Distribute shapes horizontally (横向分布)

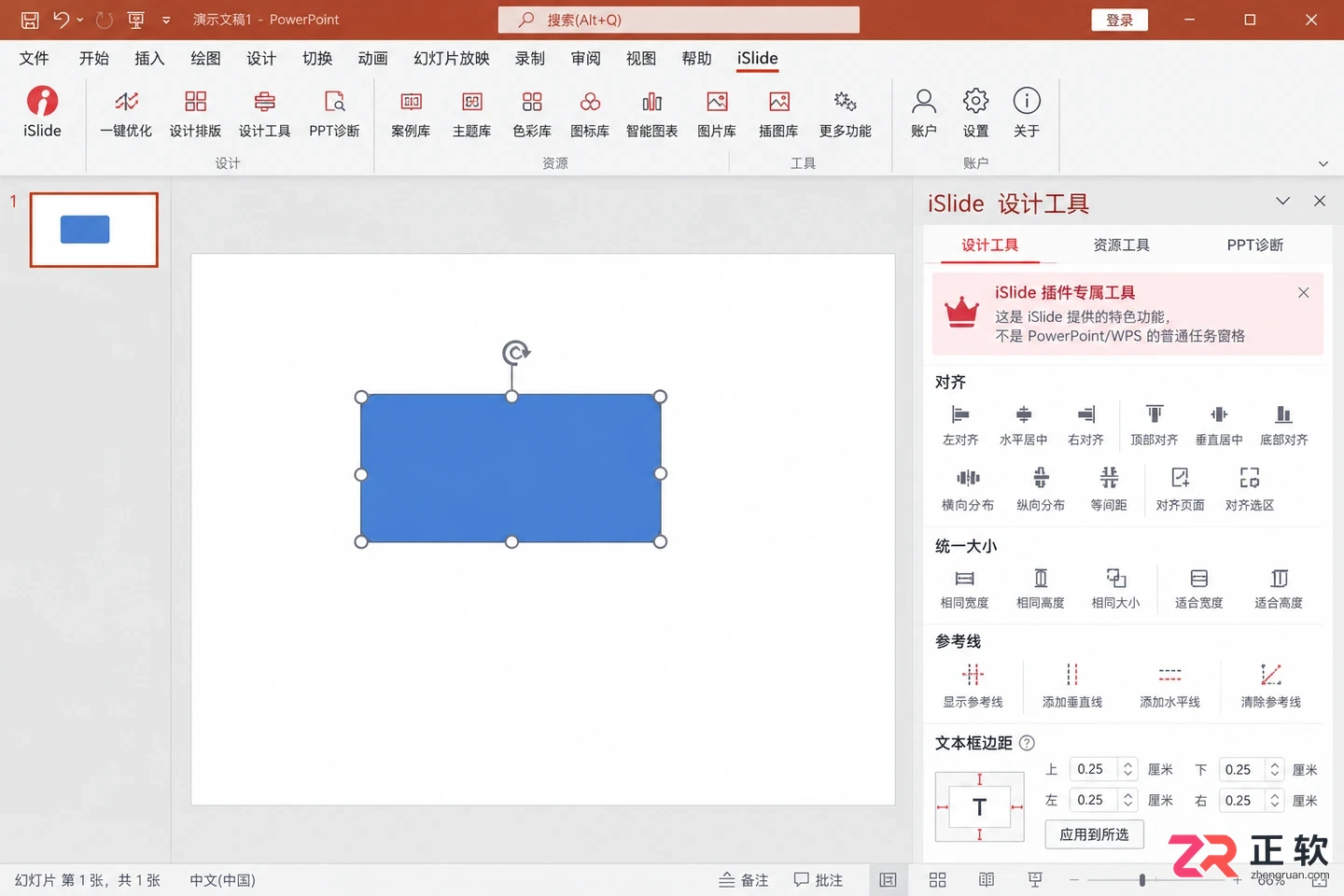[968, 489]
